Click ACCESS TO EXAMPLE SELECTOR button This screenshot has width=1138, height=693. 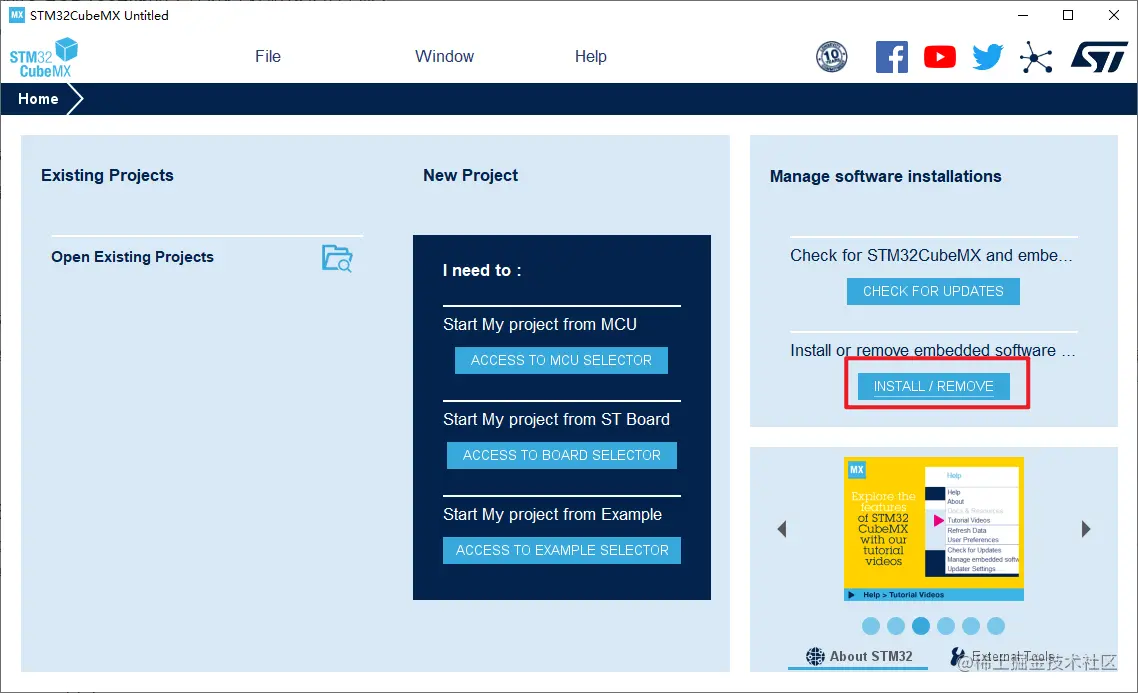pos(562,551)
